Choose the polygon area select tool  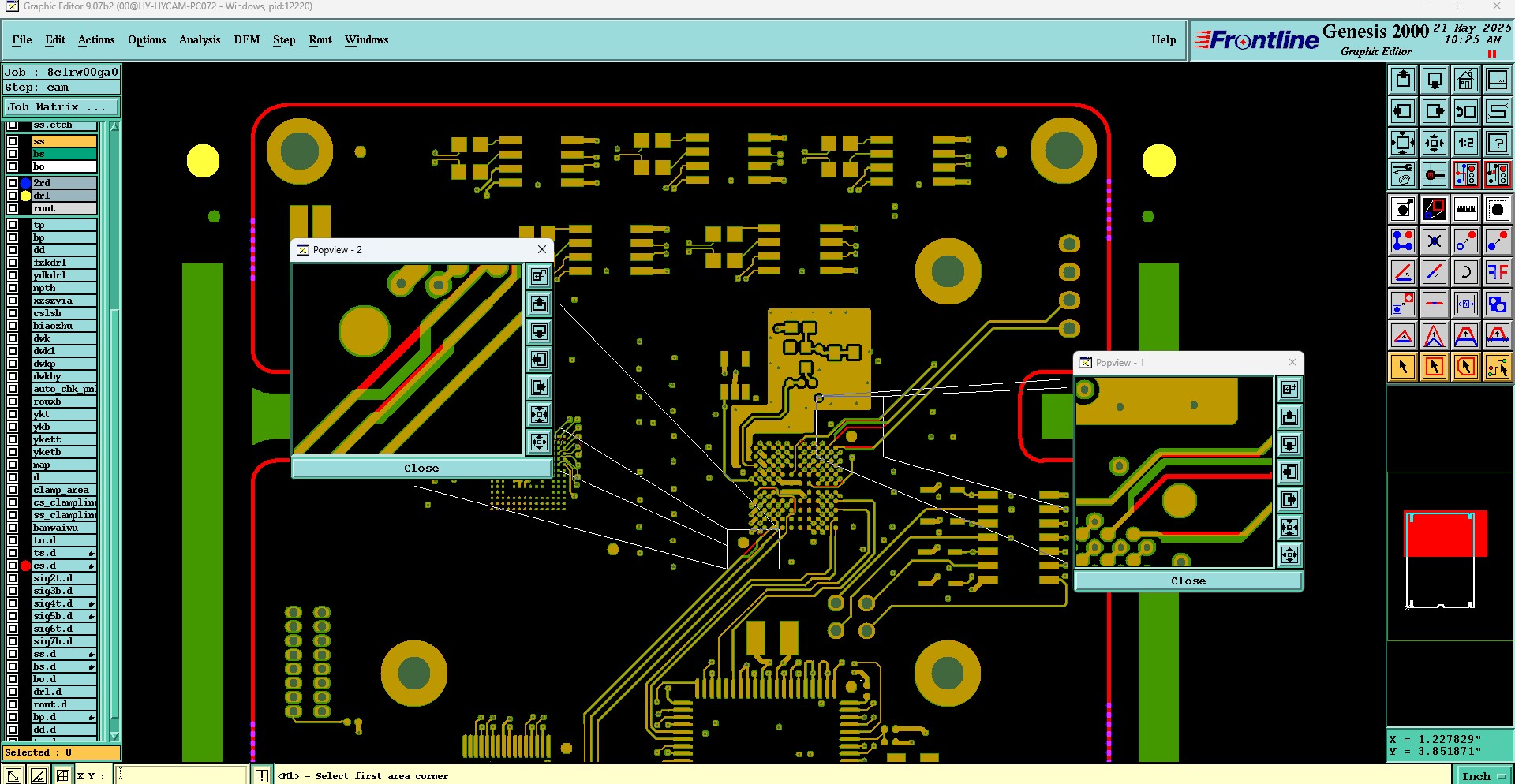pos(1466,367)
